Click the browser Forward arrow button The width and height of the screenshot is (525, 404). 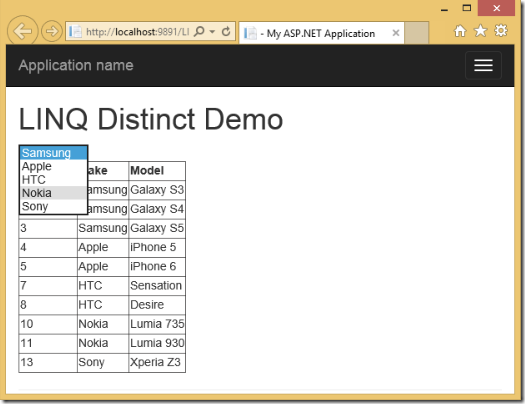click(52, 31)
